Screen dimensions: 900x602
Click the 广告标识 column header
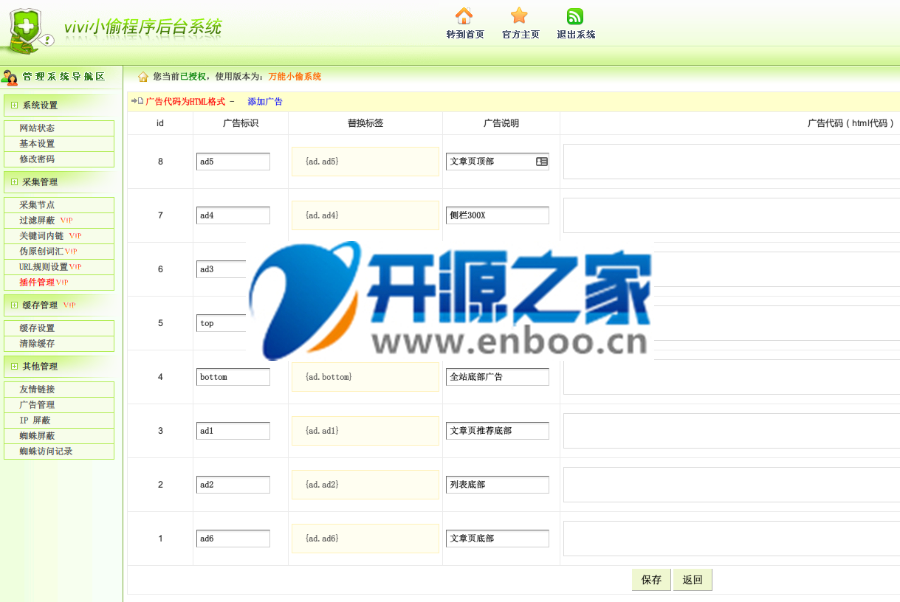pyautogui.click(x=240, y=123)
